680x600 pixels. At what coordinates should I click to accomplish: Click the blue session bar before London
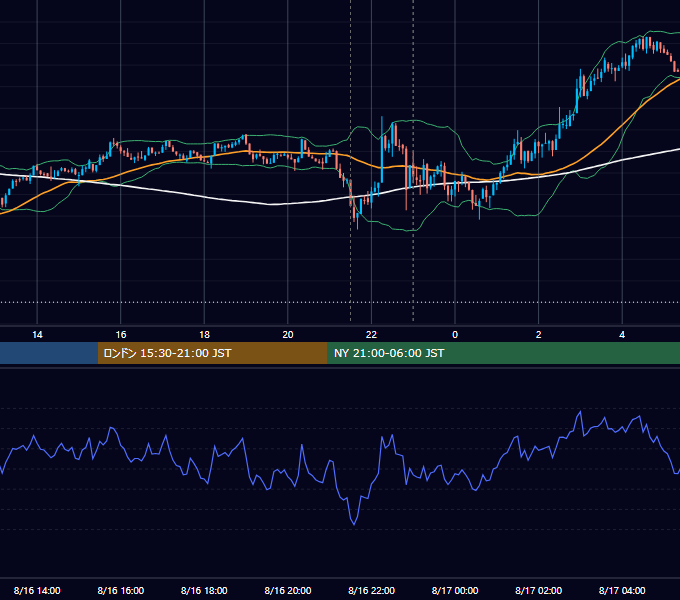[49, 353]
